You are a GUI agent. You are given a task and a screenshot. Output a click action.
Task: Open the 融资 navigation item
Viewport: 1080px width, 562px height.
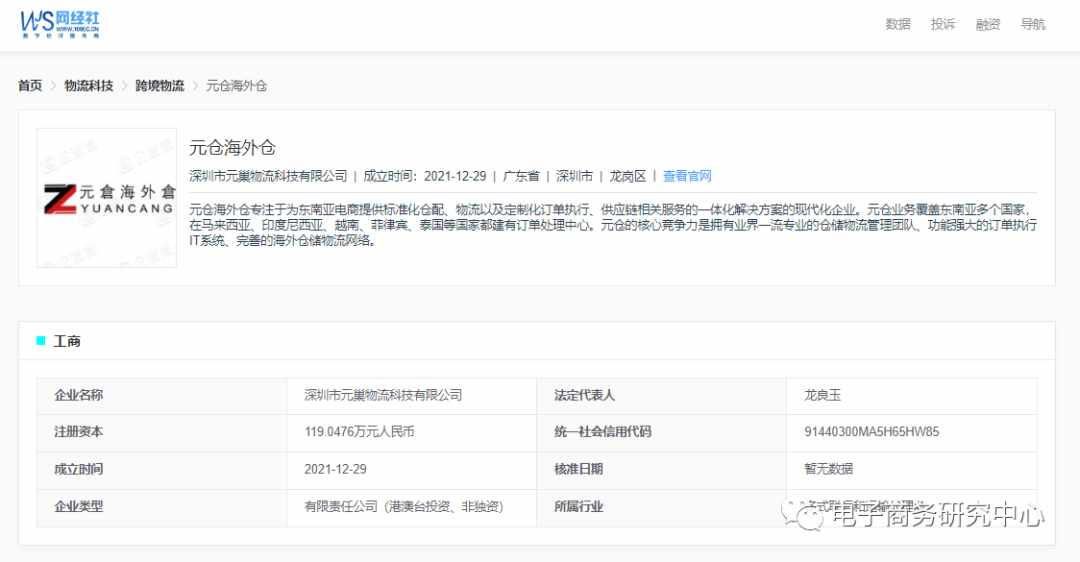[x=988, y=24]
